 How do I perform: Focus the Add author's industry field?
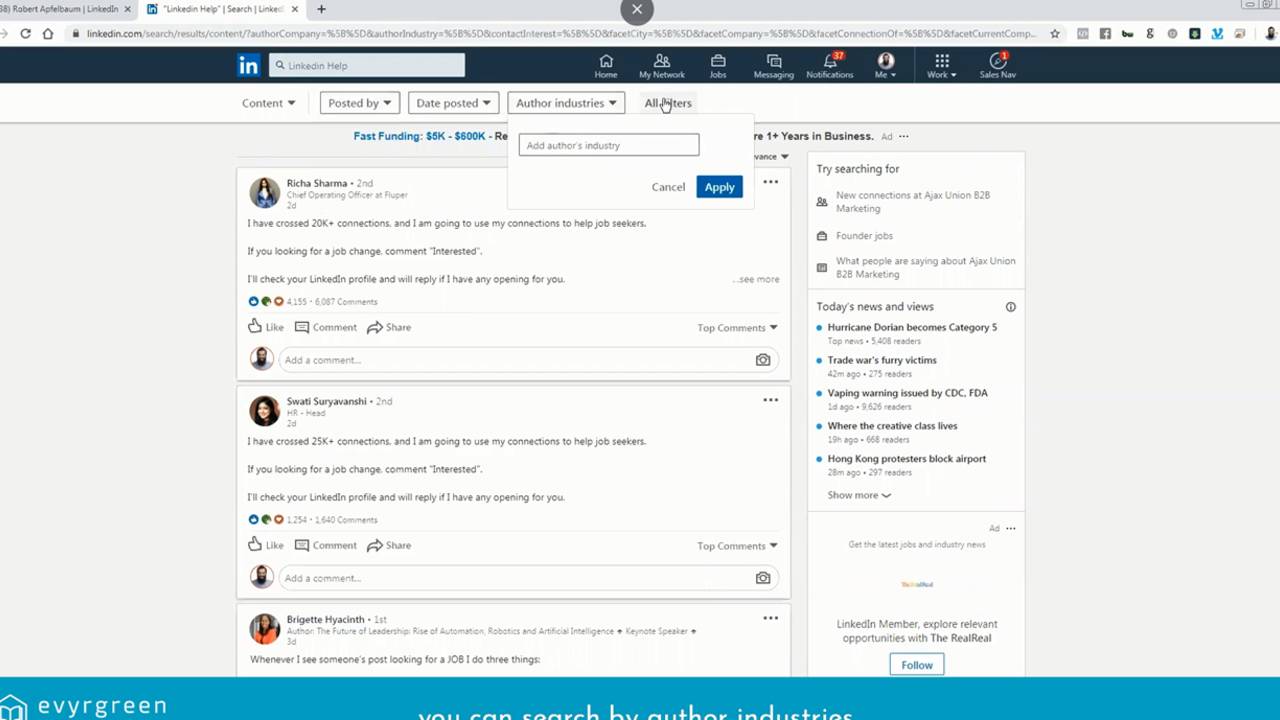pos(609,145)
